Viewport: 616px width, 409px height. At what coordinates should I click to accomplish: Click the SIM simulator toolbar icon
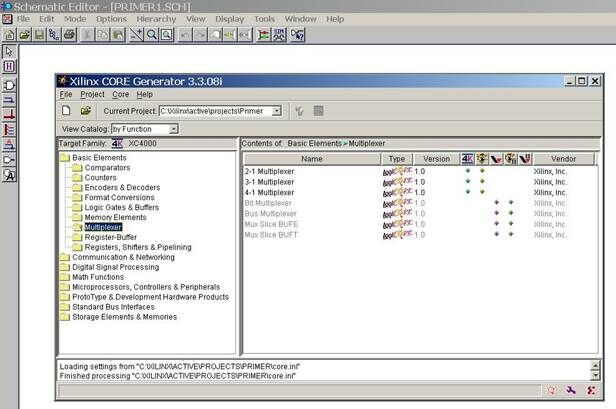tap(279, 35)
